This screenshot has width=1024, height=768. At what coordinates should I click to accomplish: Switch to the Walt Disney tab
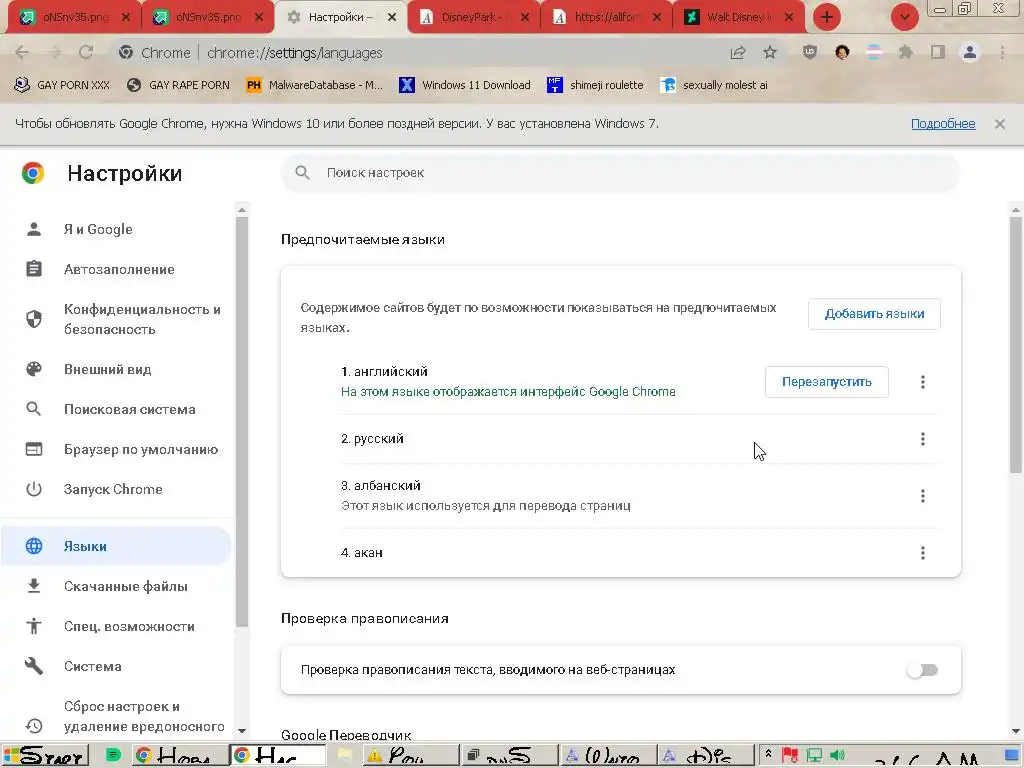(x=740, y=18)
